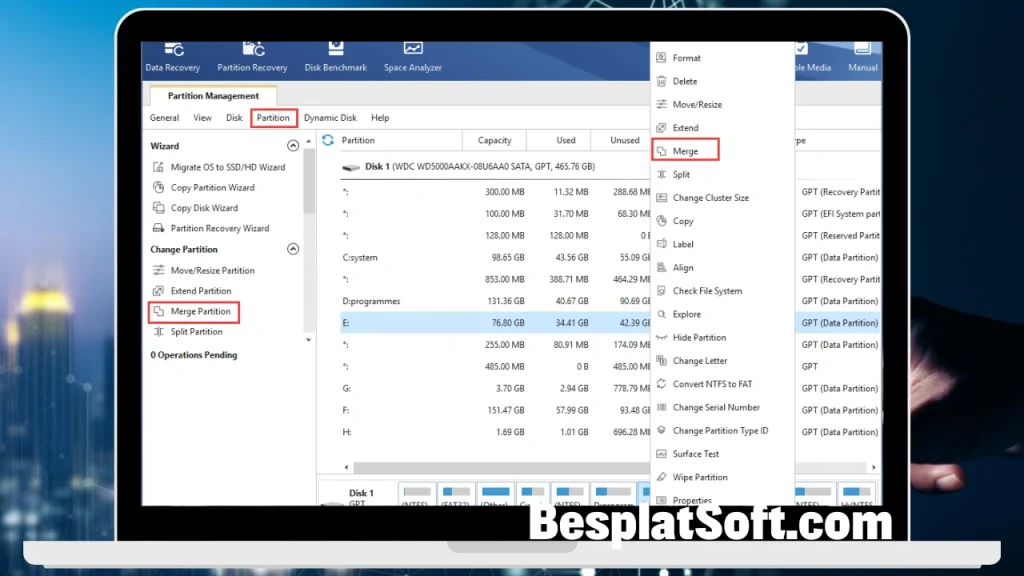Image resolution: width=1024 pixels, height=576 pixels.
Task: Open the Space Analyzer
Action: point(412,58)
